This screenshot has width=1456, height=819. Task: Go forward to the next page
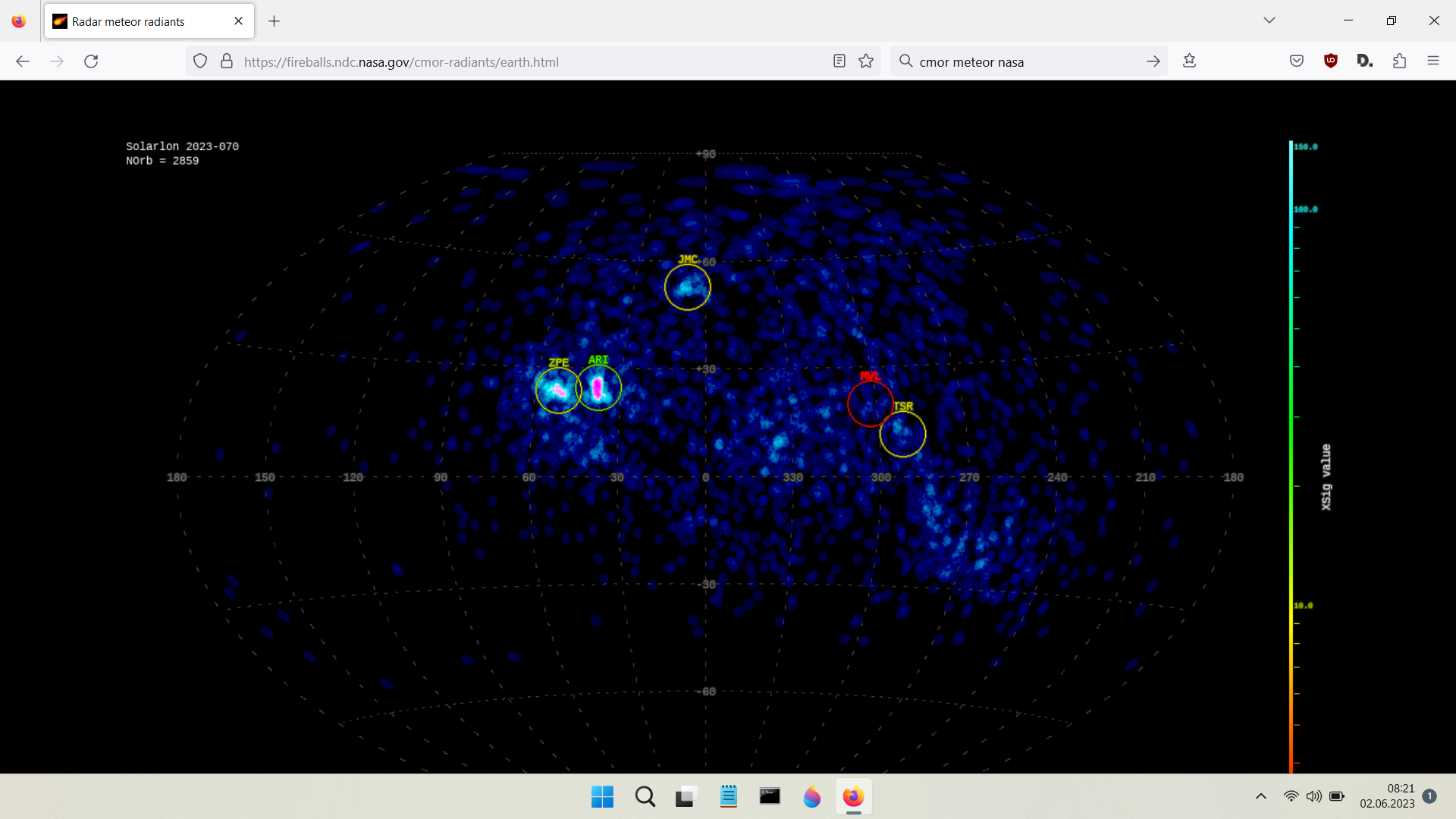57,61
